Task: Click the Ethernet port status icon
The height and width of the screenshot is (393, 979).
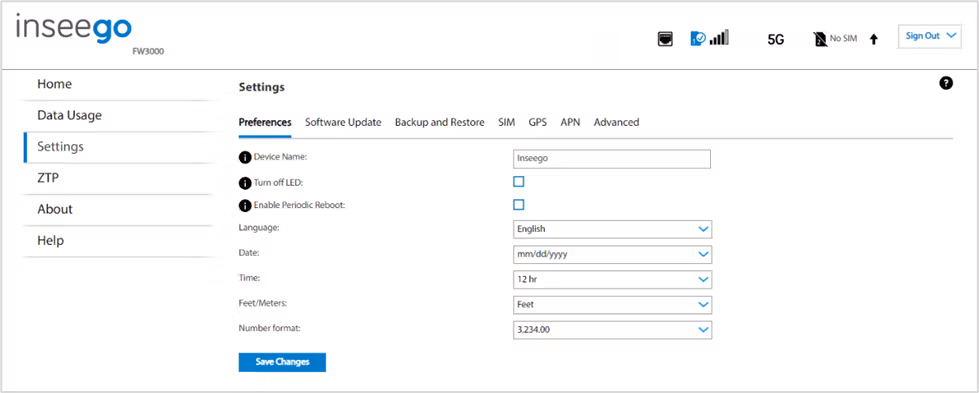Action: click(666, 39)
